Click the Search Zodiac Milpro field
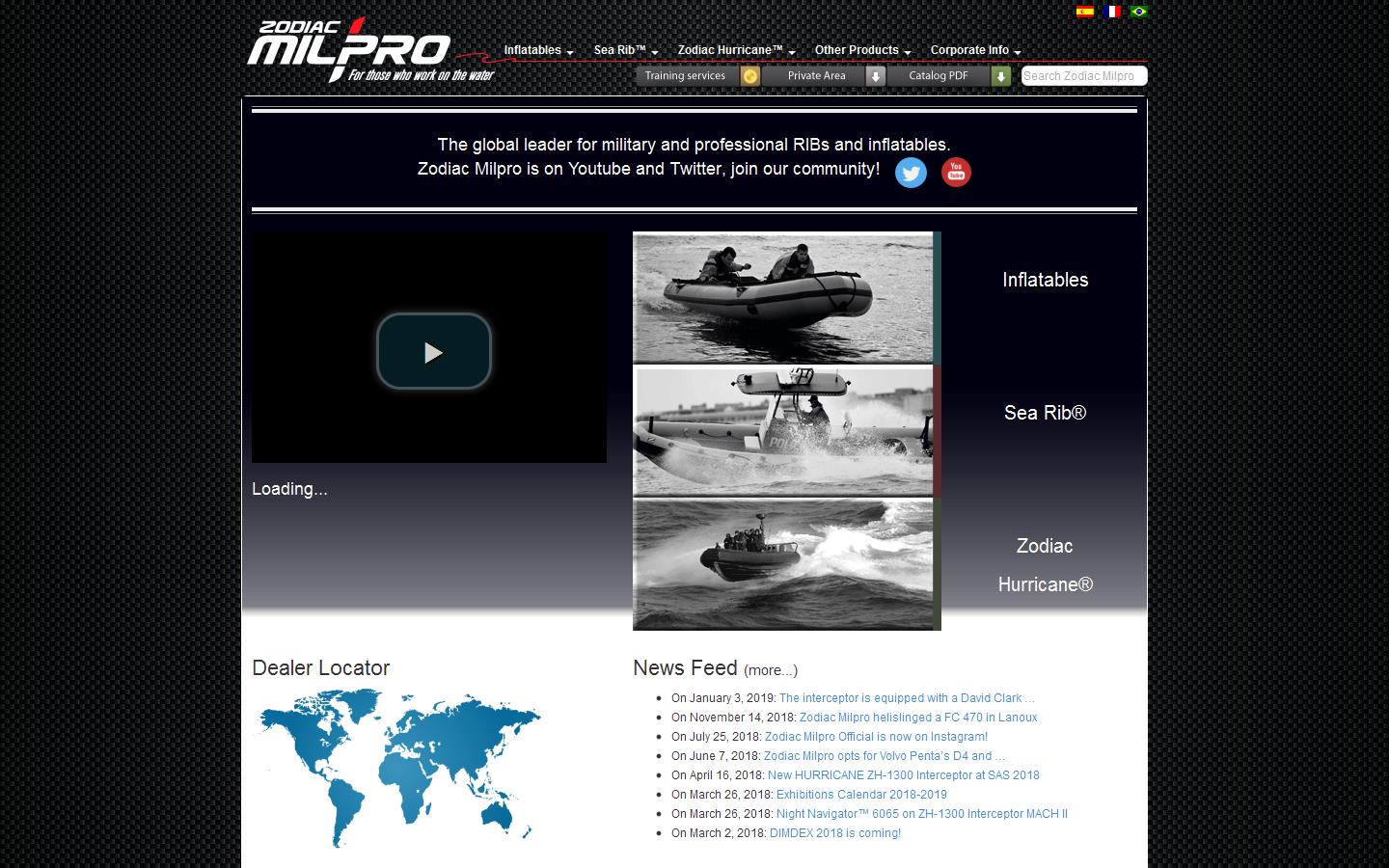Viewport: 1389px width, 868px height. (x=1084, y=75)
